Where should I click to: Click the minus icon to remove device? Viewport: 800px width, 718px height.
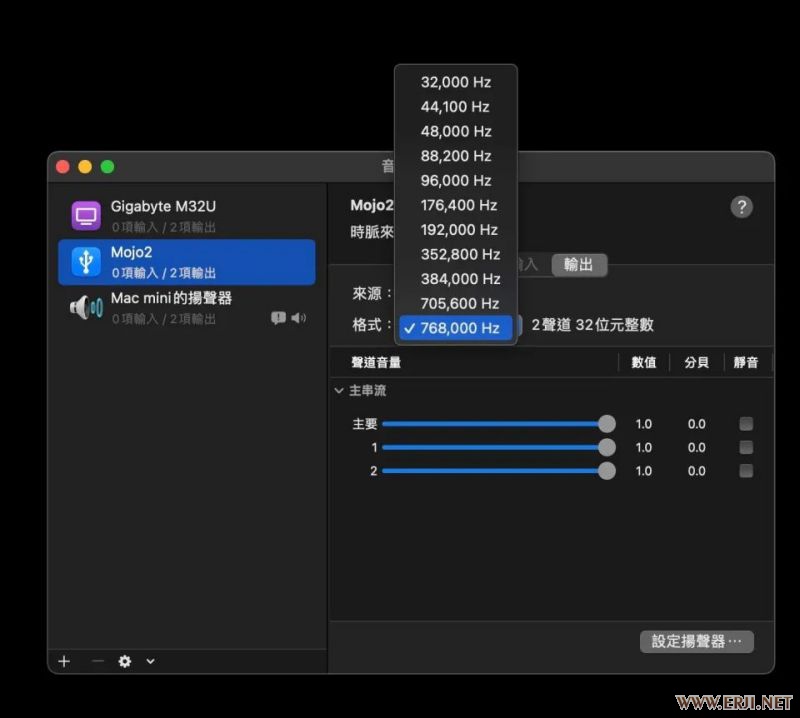(x=97, y=661)
